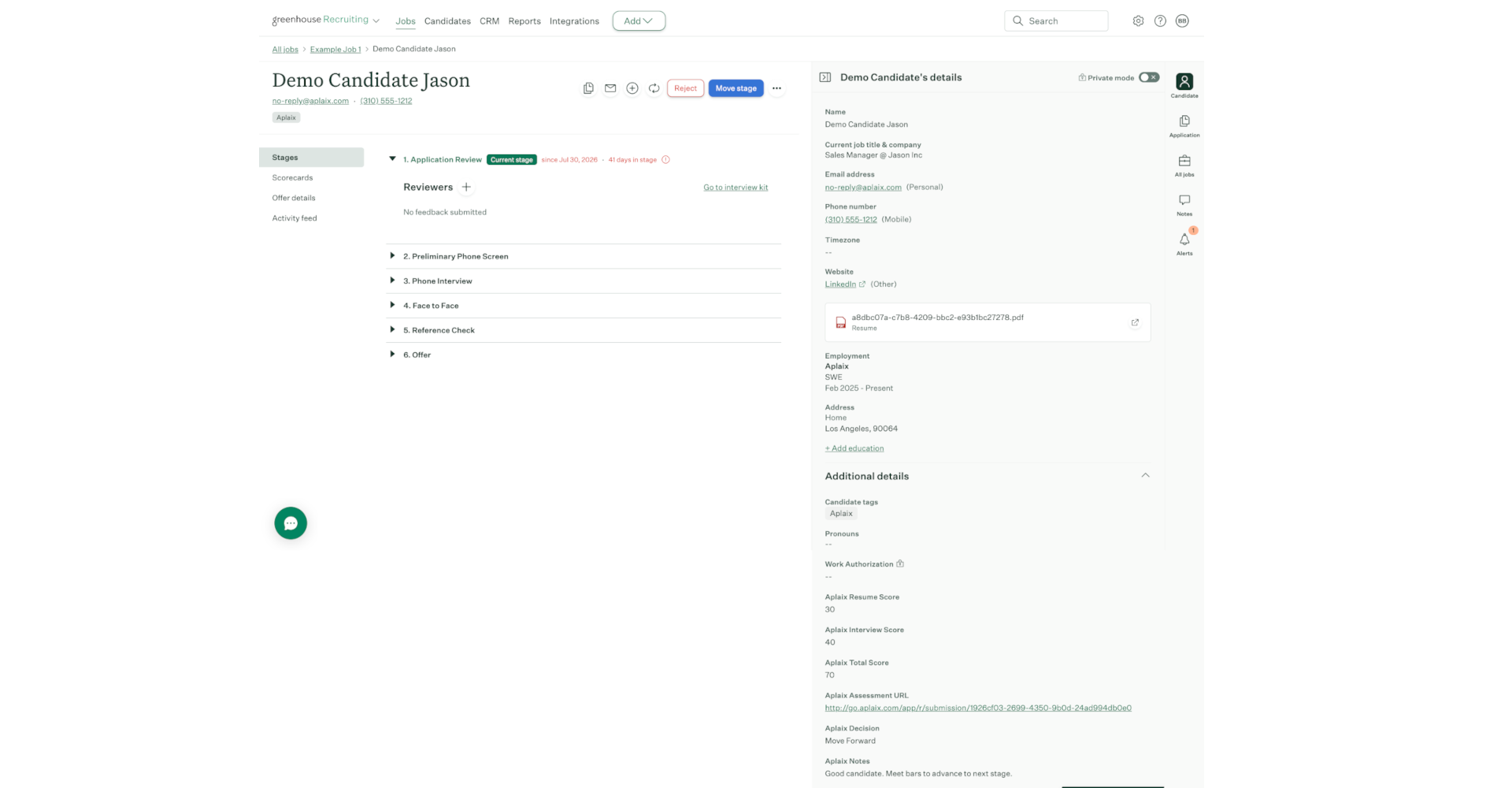Click the info icon next to days in stage

coord(665,160)
